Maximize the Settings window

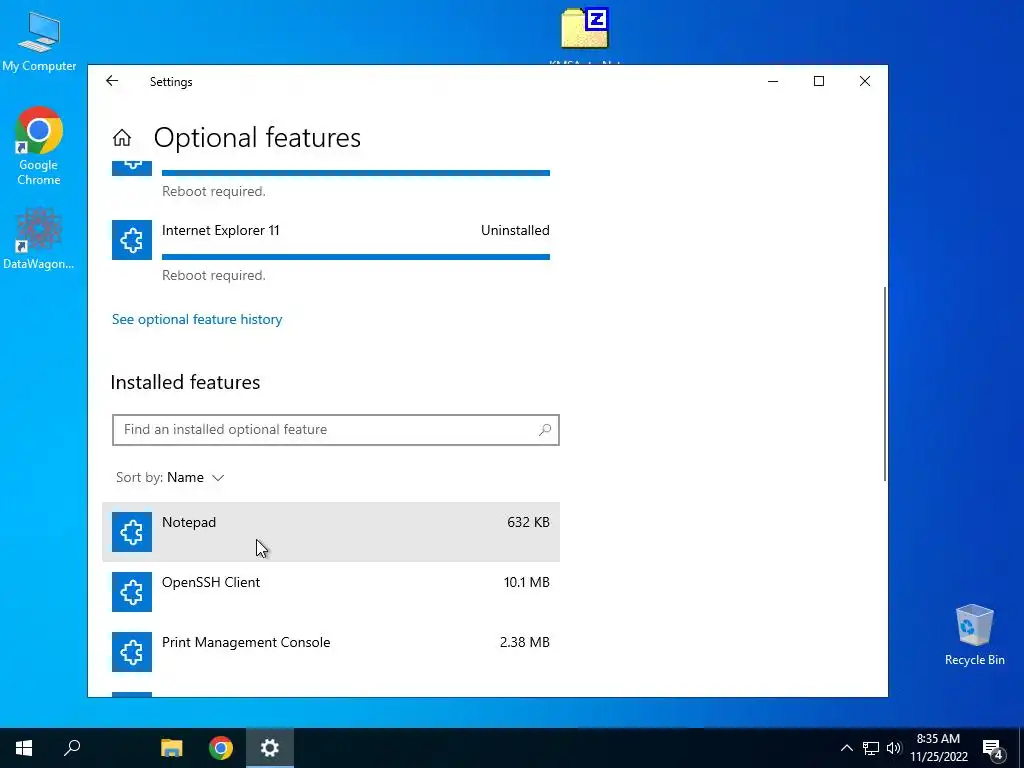819,81
